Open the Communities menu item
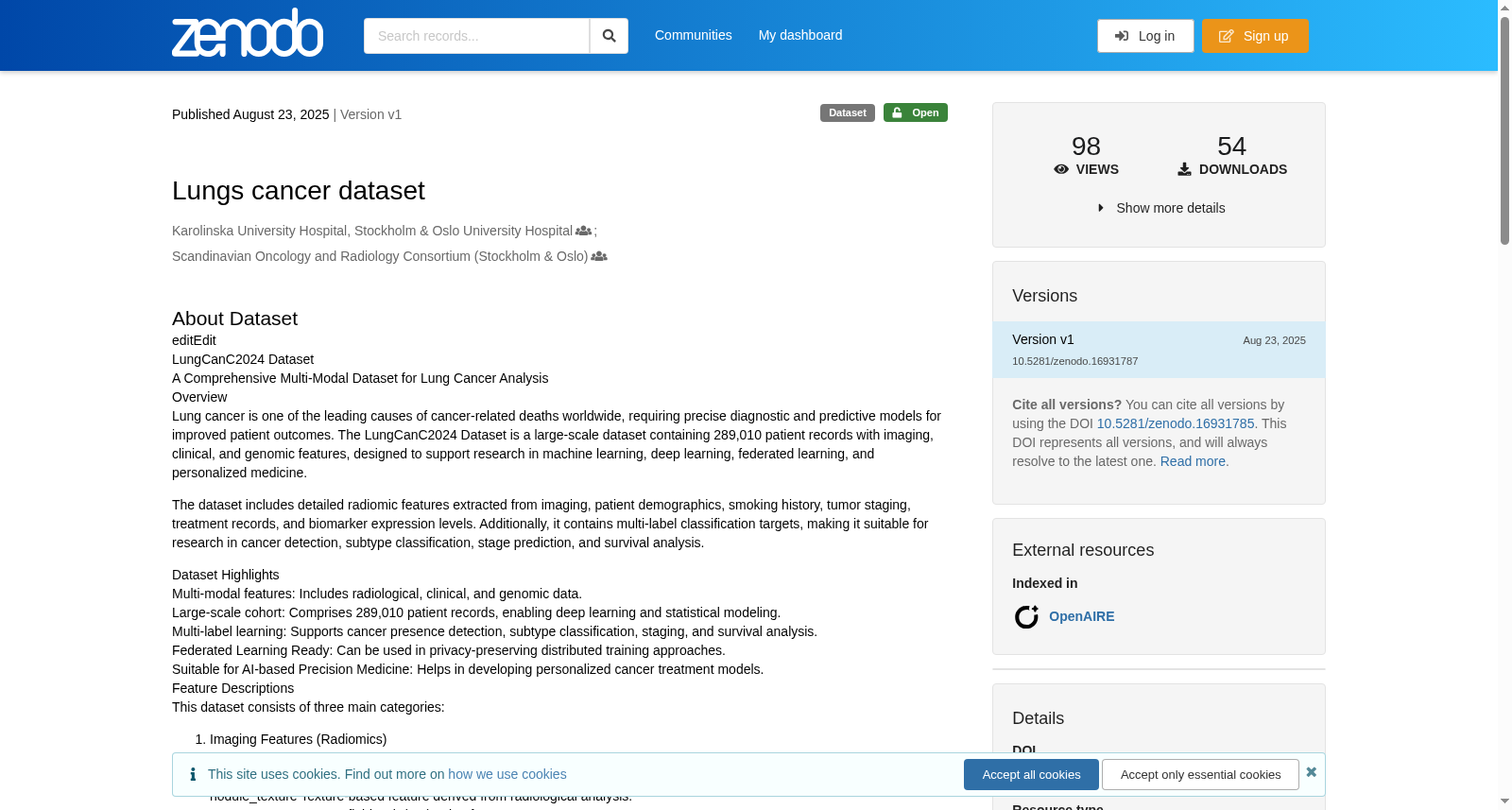This screenshot has width=1512, height=810. (x=694, y=35)
